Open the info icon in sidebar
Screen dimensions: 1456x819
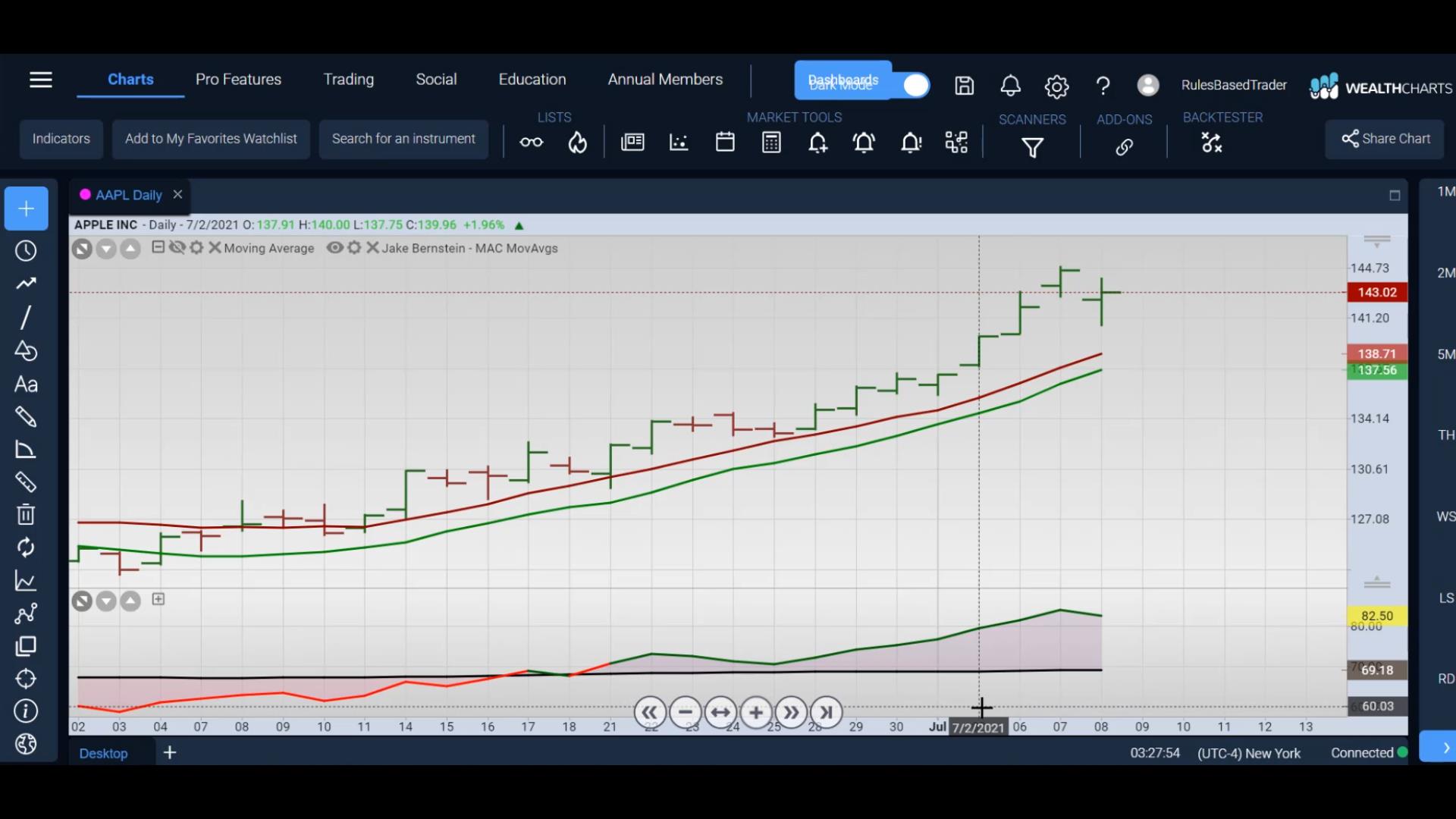click(26, 711)
